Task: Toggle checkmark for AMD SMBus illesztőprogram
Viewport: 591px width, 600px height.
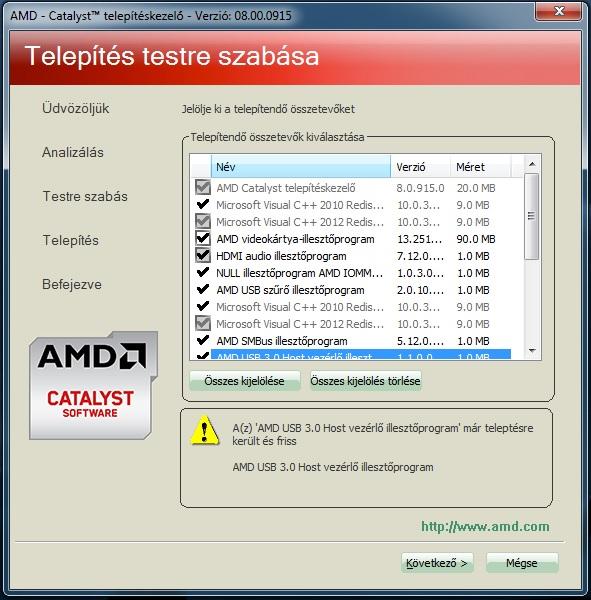Action: tap(202, 341)
